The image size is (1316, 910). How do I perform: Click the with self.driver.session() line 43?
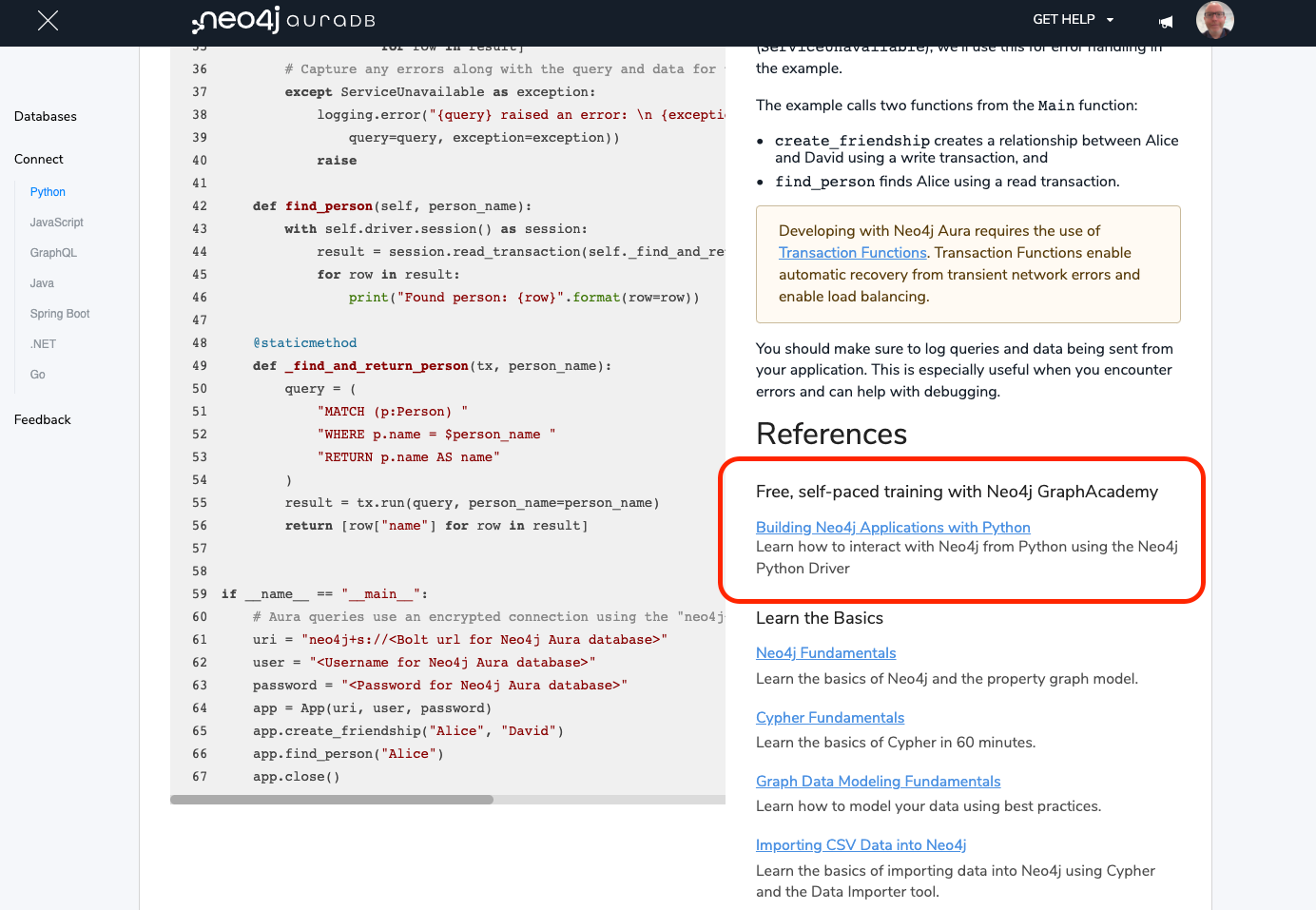[436, 229]
